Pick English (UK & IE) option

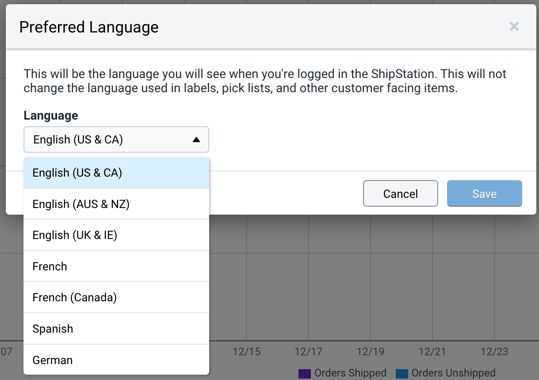[x=116, y=235]
